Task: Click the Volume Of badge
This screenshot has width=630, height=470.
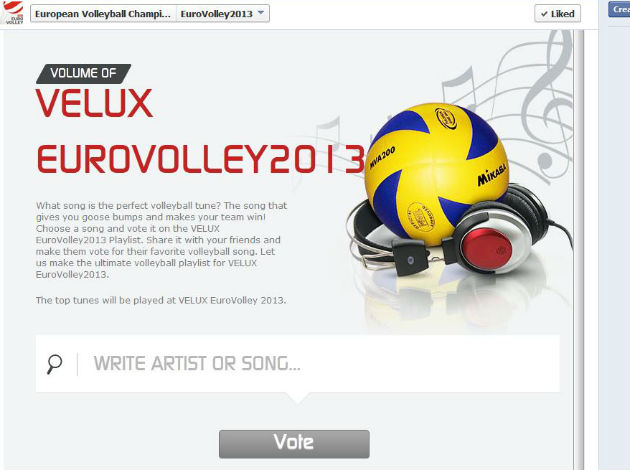Action: click(x=84, y=74)
